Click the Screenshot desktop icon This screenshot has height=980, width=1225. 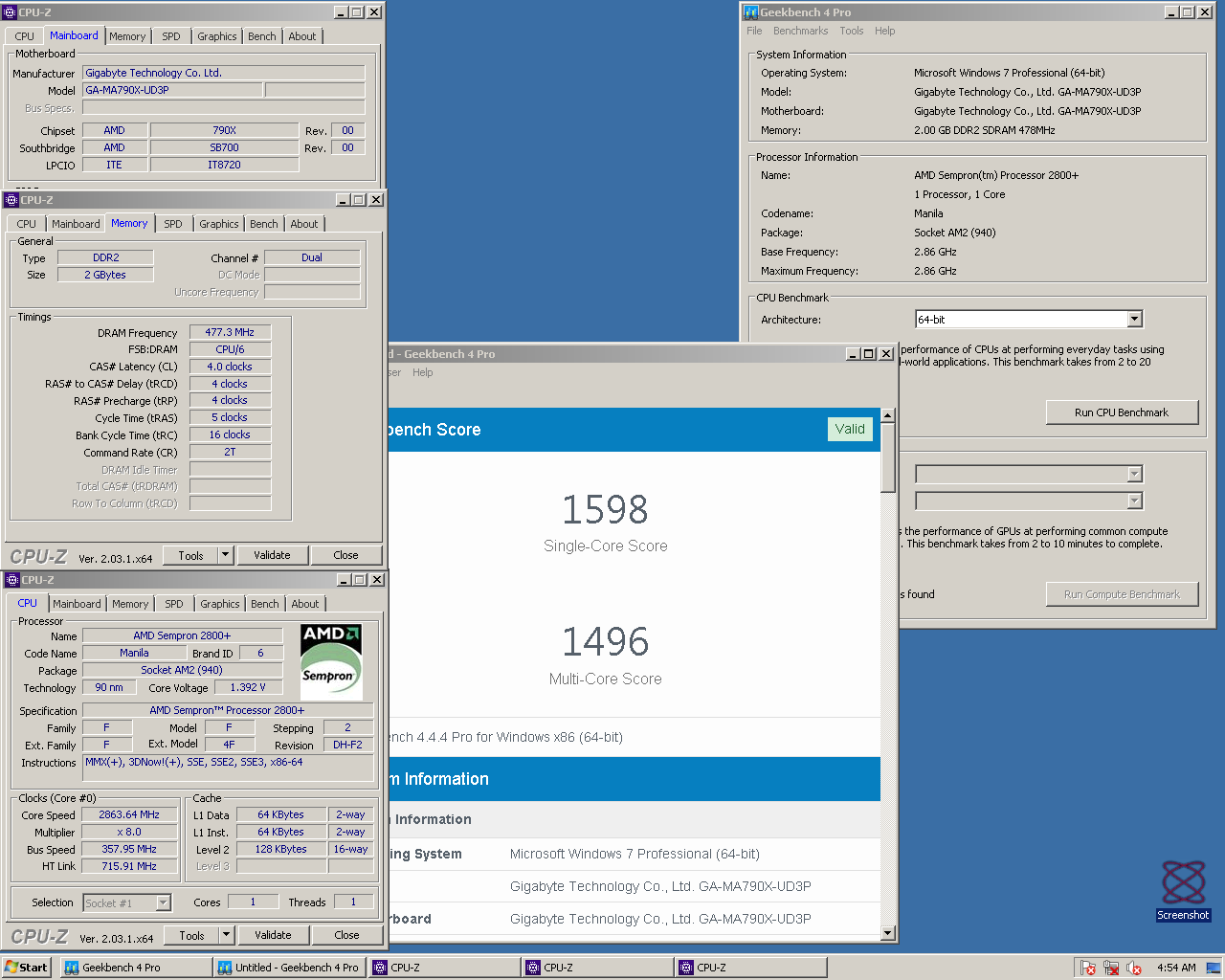(x=1184, y=890)
